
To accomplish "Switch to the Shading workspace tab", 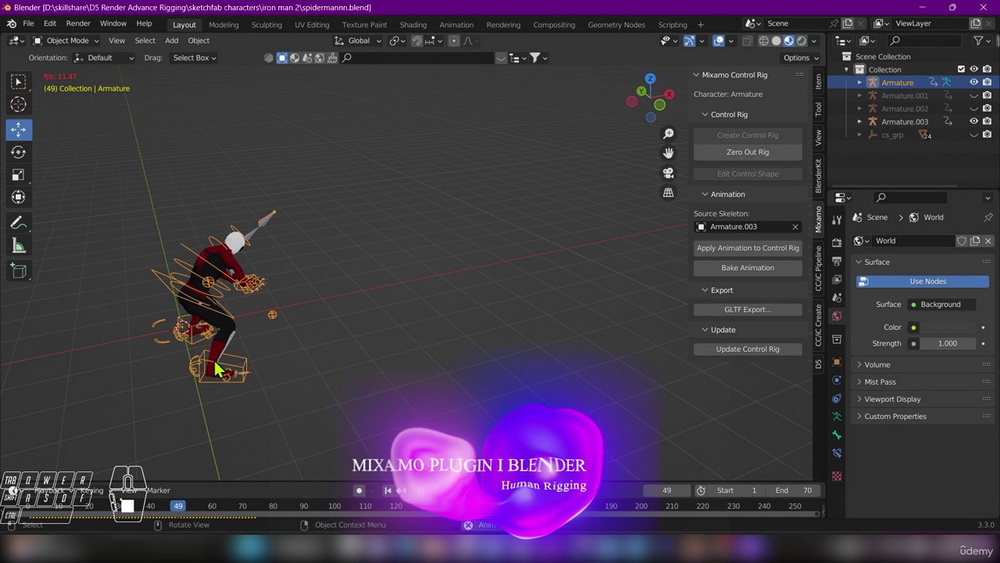I will 413,25.
